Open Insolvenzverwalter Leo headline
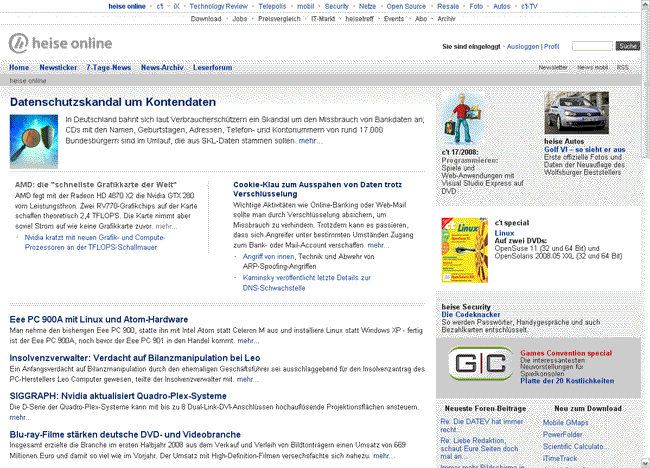Viewport: 650px width, 468px height. 135,358
